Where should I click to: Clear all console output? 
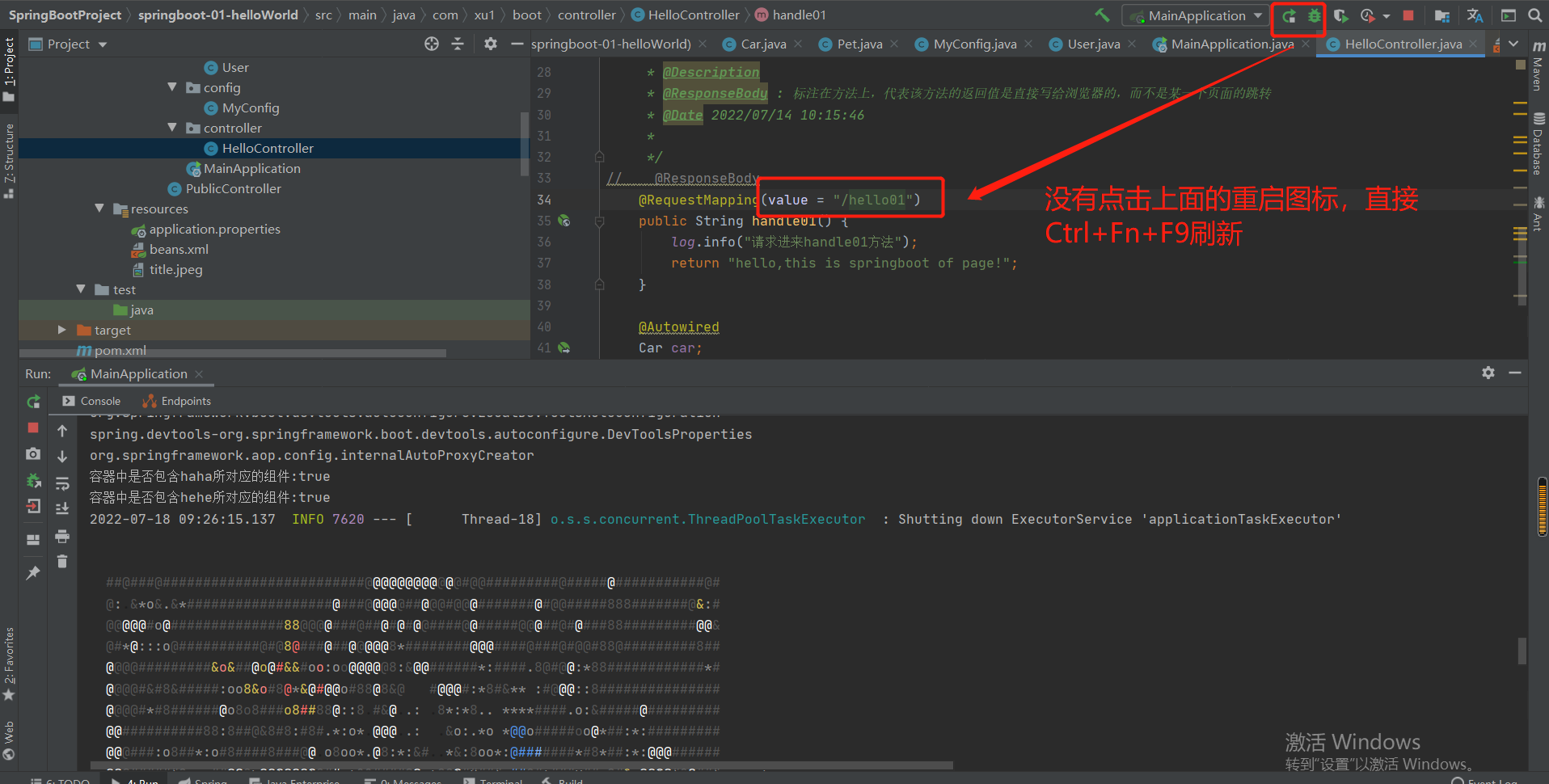click(x=62, y=562)
